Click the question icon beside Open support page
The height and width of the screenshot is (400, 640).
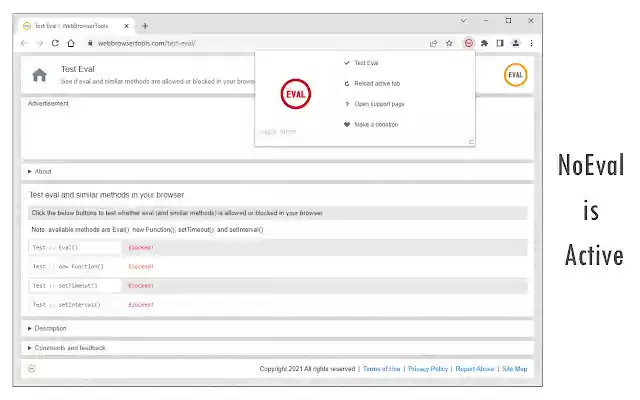click(x=347, y=104)
